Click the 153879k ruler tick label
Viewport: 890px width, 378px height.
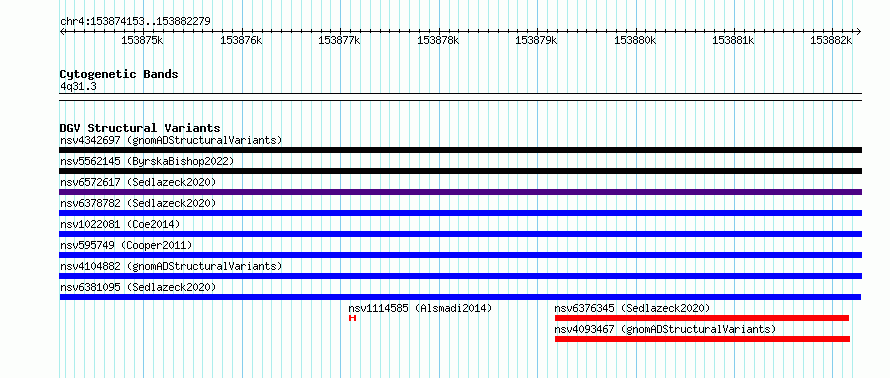[x=536, y=40]
